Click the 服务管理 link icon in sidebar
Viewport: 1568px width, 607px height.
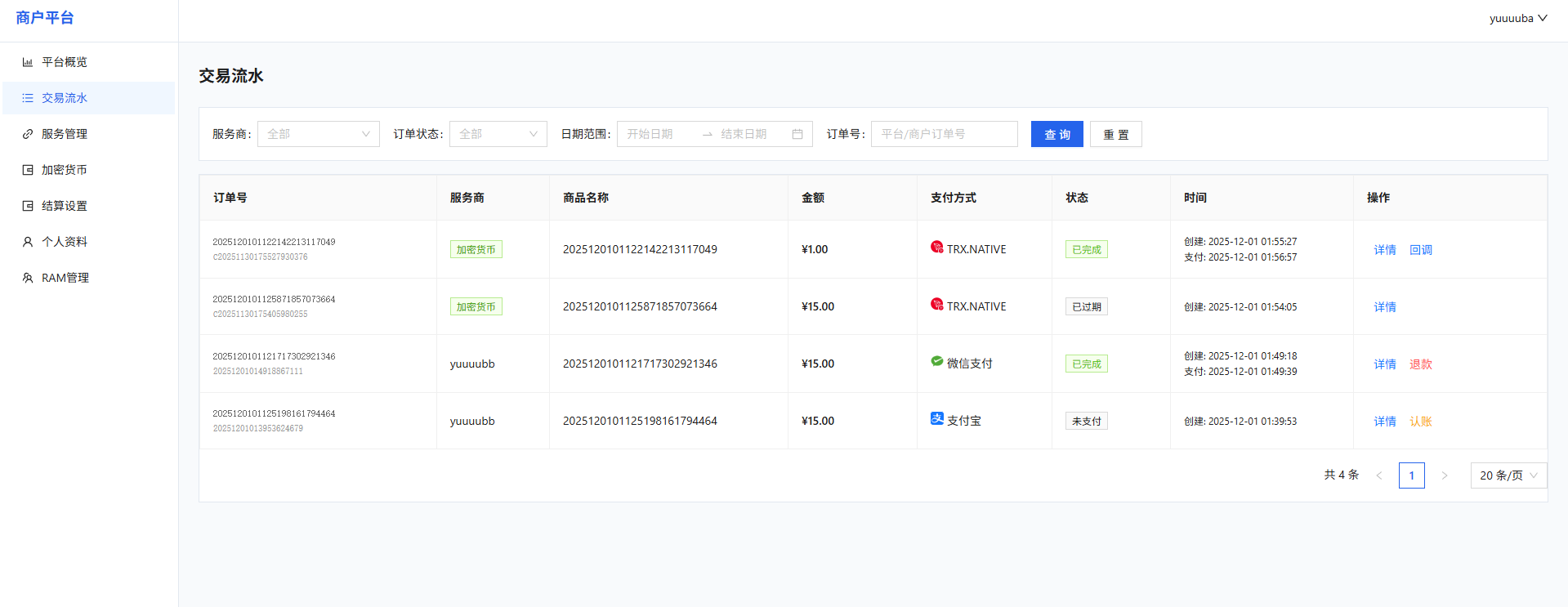click(x=28, y=134)
